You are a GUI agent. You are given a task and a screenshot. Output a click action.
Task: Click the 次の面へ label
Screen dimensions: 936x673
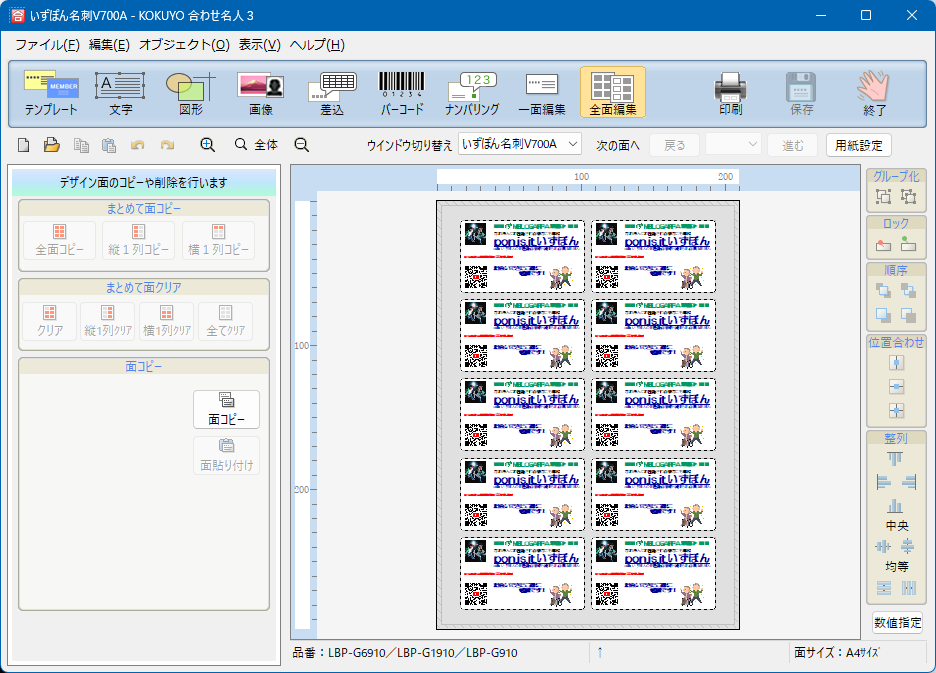click(x=617, y=145)
